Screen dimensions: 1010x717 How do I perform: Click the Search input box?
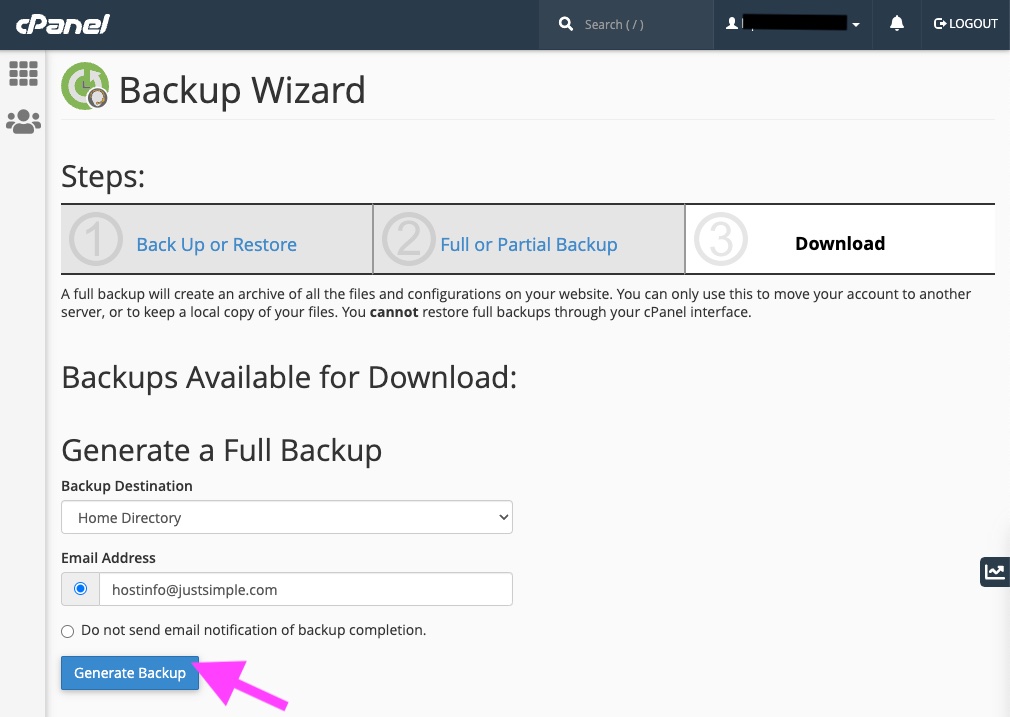click(x=640, y=24)
